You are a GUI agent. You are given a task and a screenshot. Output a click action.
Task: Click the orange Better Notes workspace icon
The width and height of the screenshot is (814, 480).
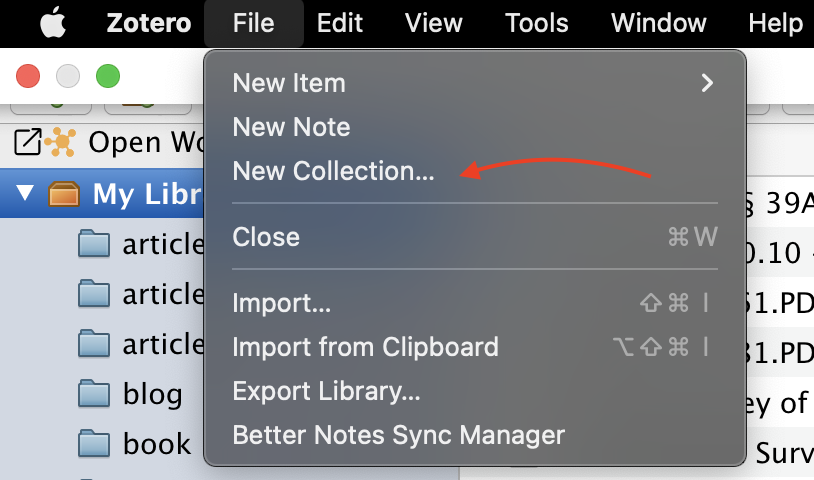pyautogui.click(x=61, y=142)
